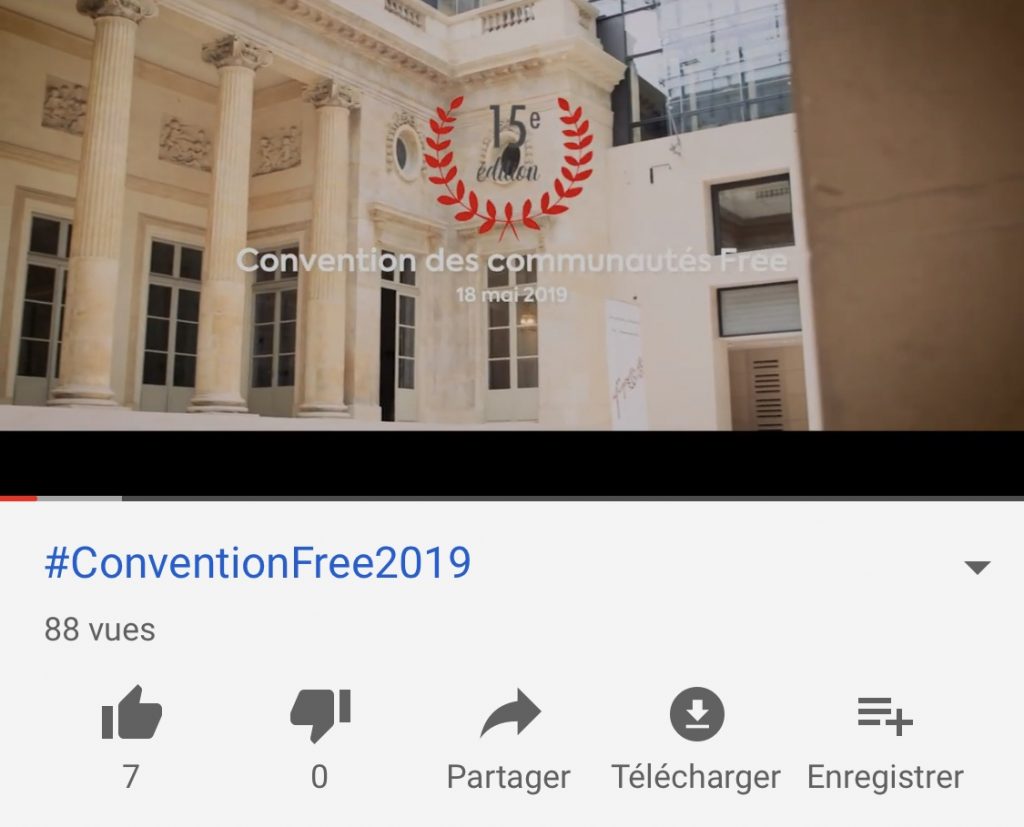Seek to the dark unplayed progress bar portion

click(x=573, y=498)
